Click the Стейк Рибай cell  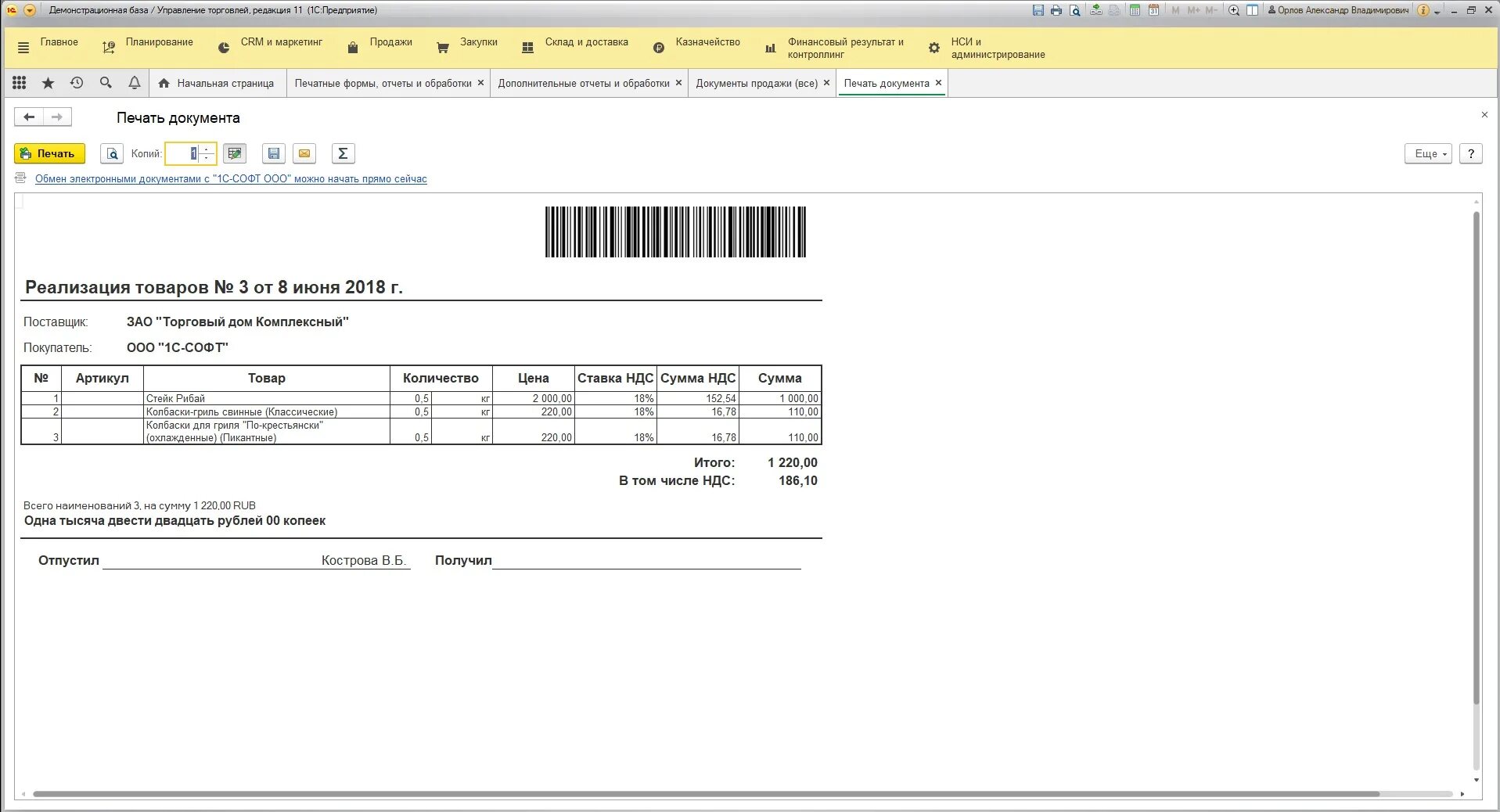coord(267,398)
